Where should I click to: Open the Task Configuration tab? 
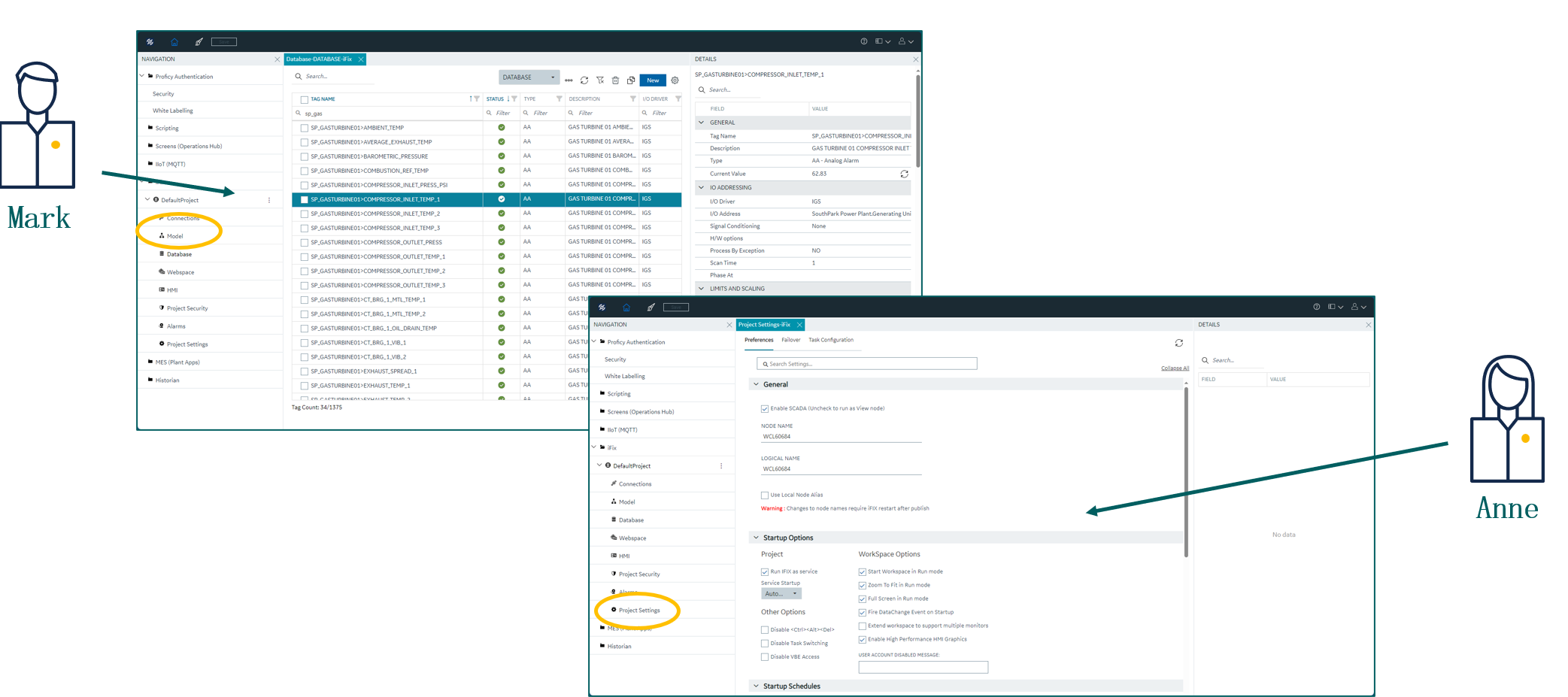point(831,340)
